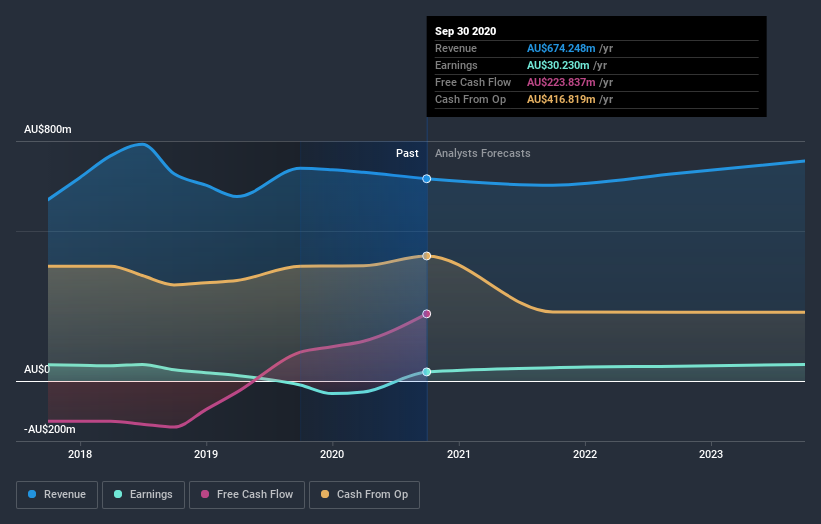Click the Cash From Op label in tooltip
Screen dimensions: 821x524
pyautogui.click(x=471, y=99)
